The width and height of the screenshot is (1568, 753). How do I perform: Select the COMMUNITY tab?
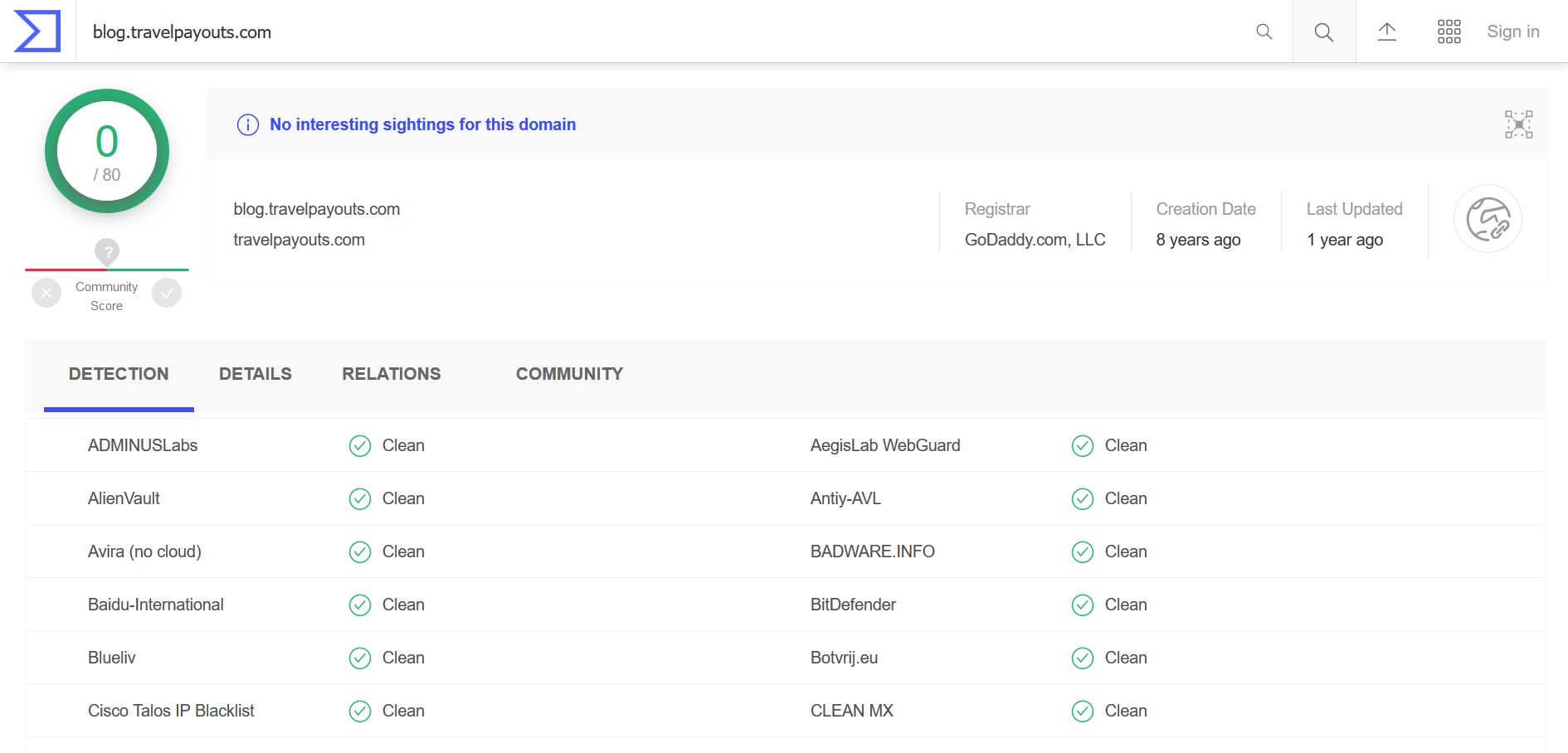pos(569,374)
